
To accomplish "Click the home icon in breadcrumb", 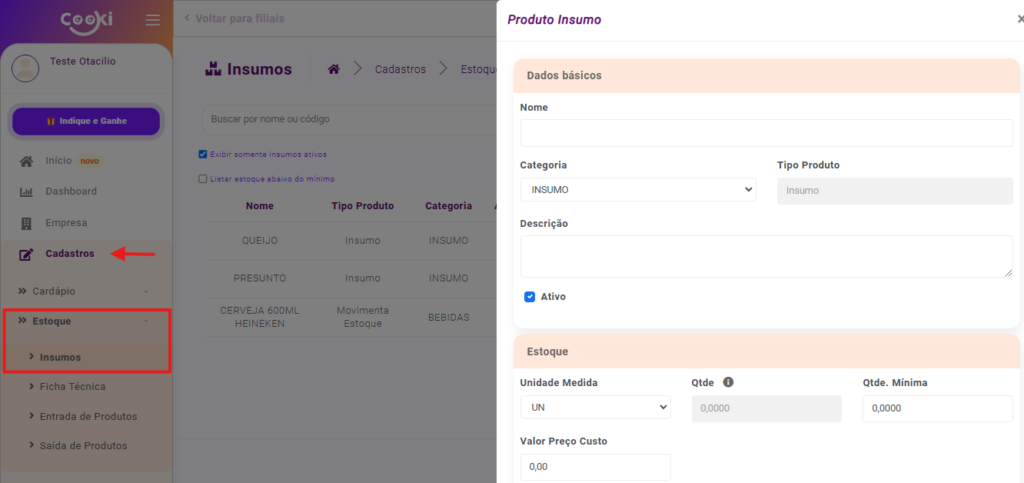I will [334, 69].
